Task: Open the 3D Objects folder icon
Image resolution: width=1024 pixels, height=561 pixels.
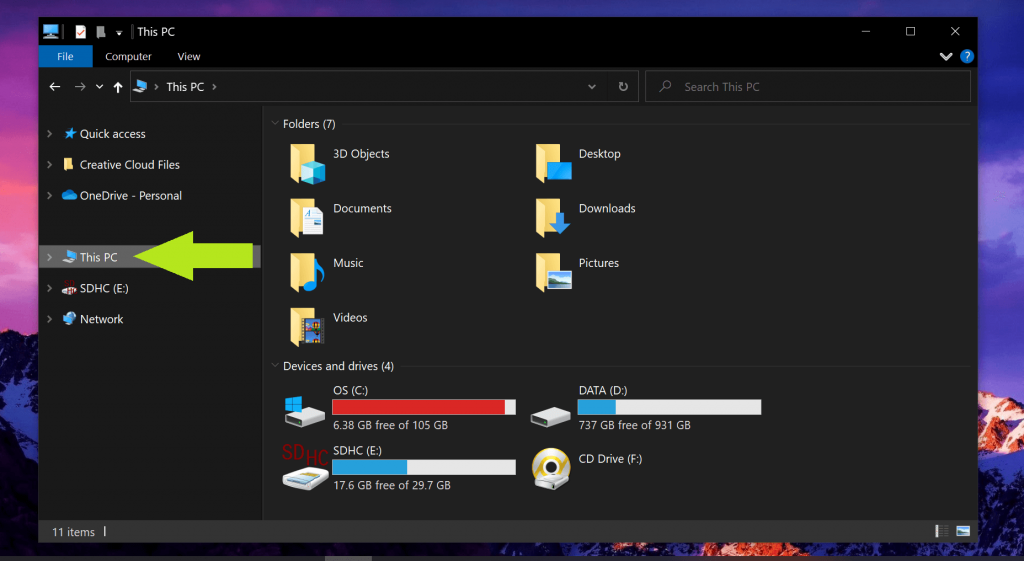Action: point(308,163)
